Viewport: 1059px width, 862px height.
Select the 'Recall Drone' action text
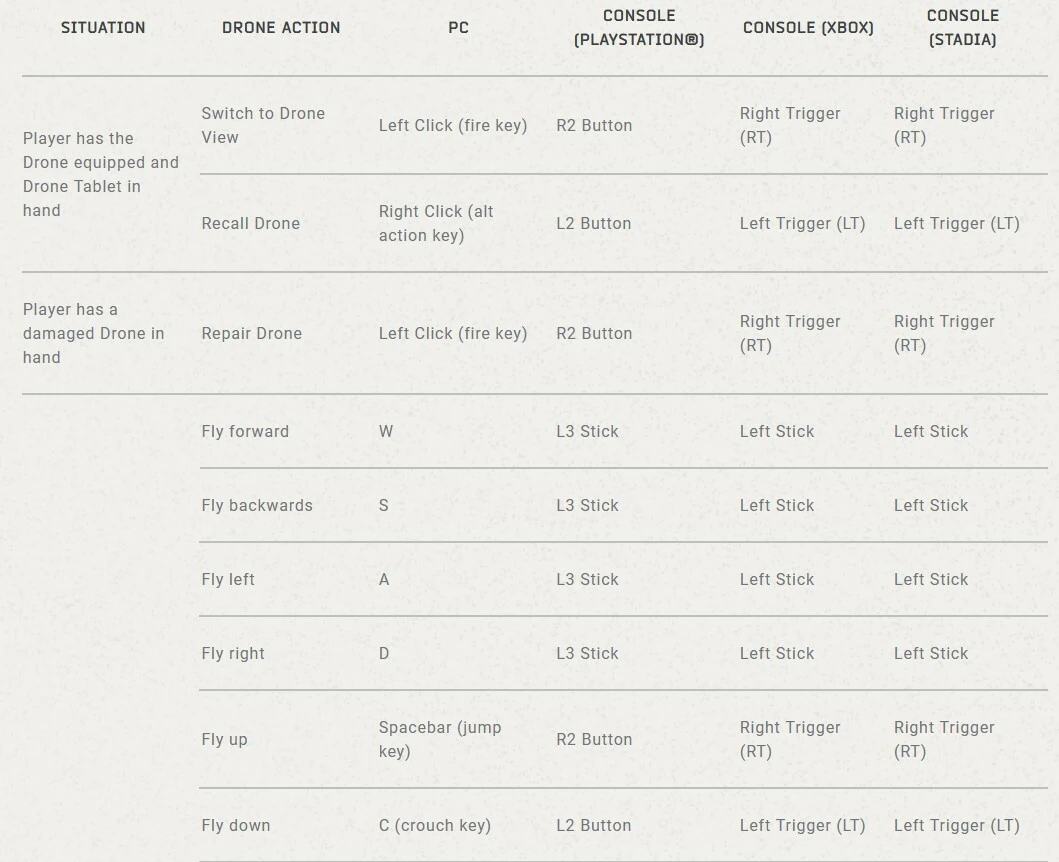pyautogui.click(x=251, y=223)
